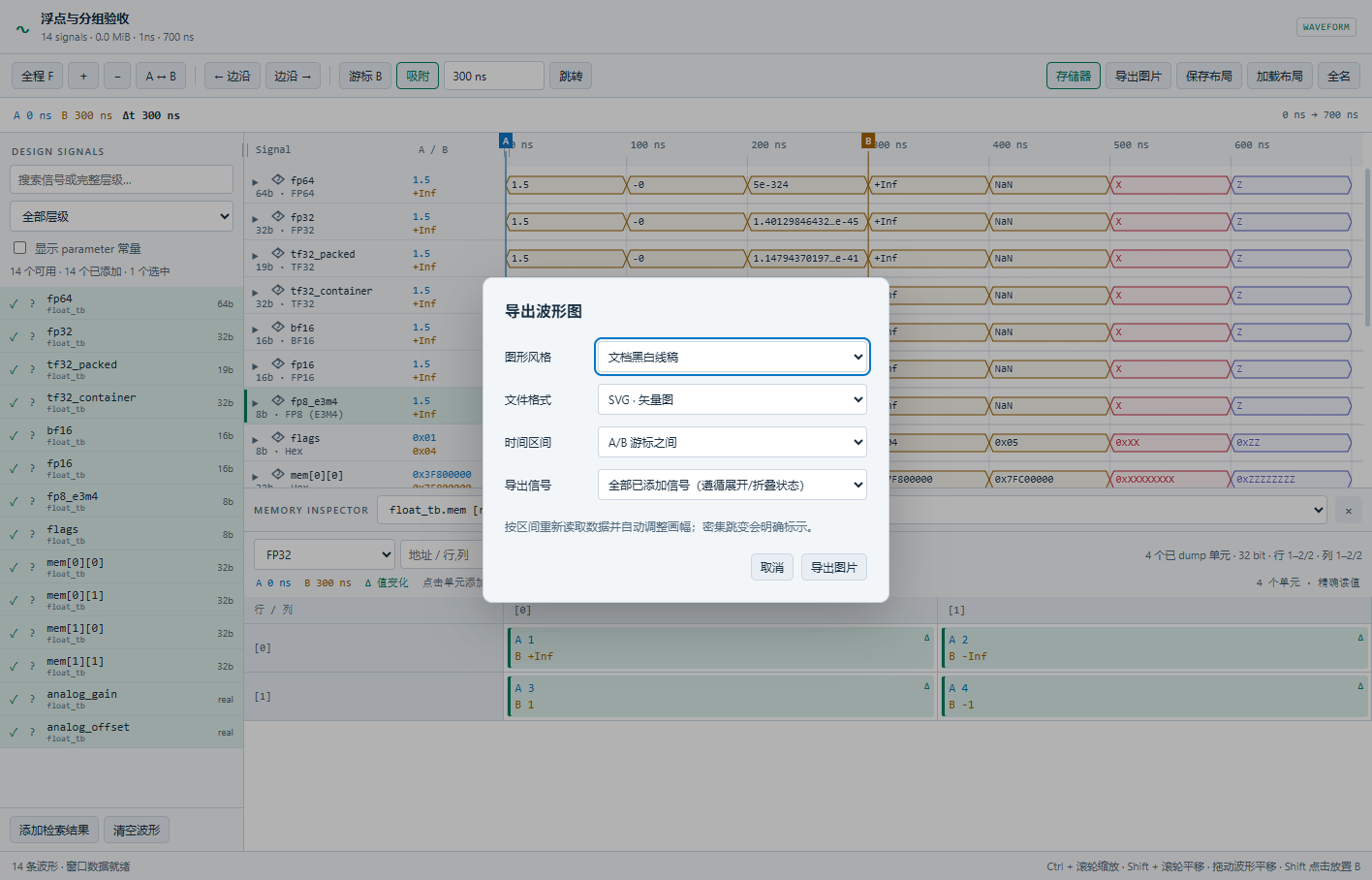Click 添加检索结果 button
Viewport: 1372px width, 880px height.
(x=54, y=830)
